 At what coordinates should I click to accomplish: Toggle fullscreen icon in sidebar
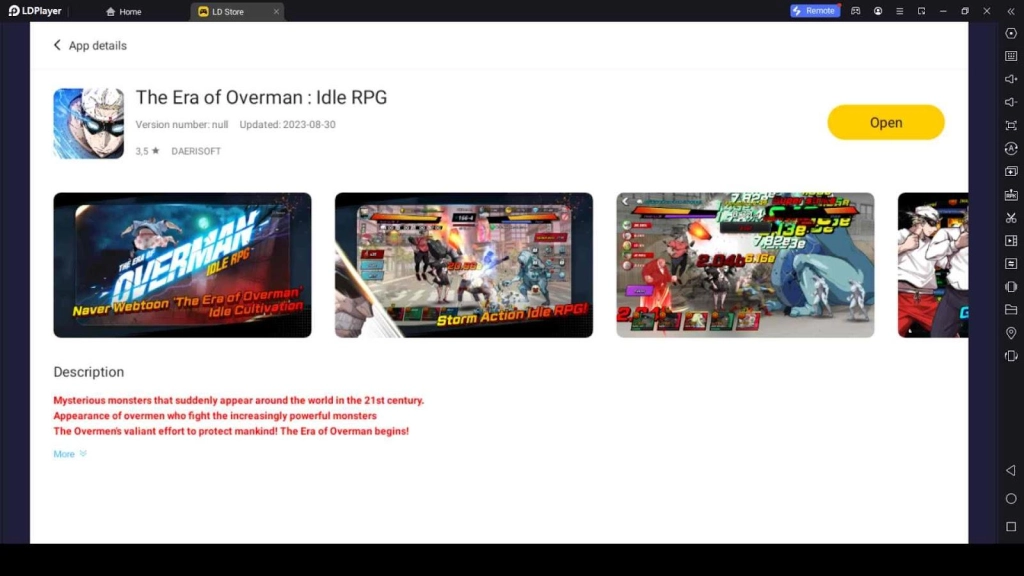1011,125
